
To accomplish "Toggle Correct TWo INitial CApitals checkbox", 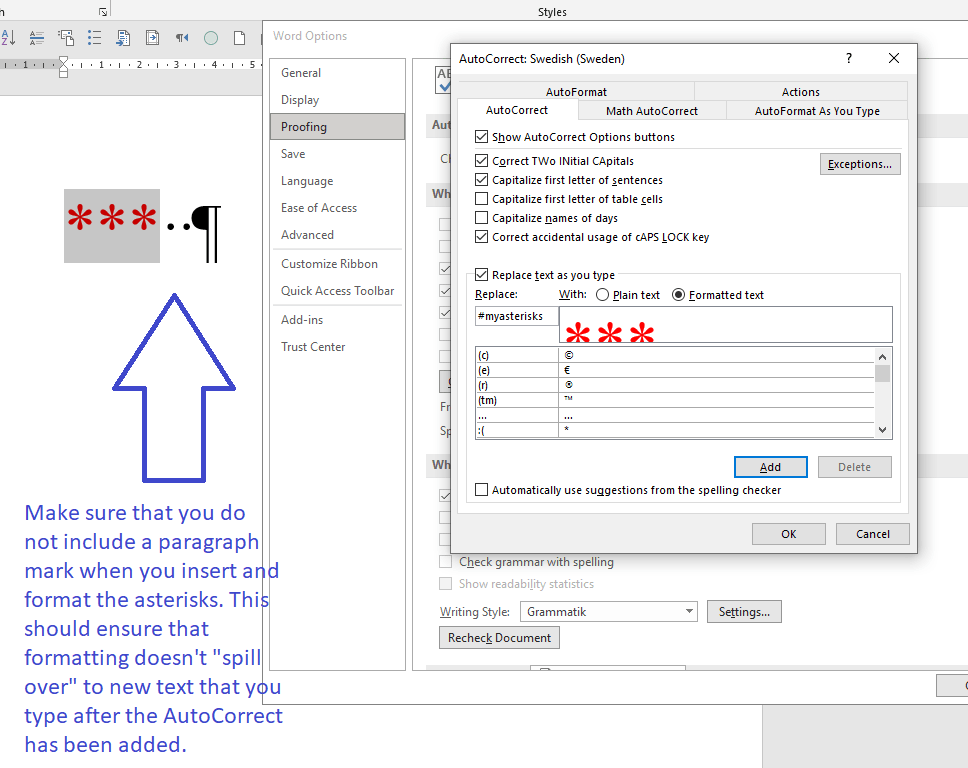I will [482, 161].
